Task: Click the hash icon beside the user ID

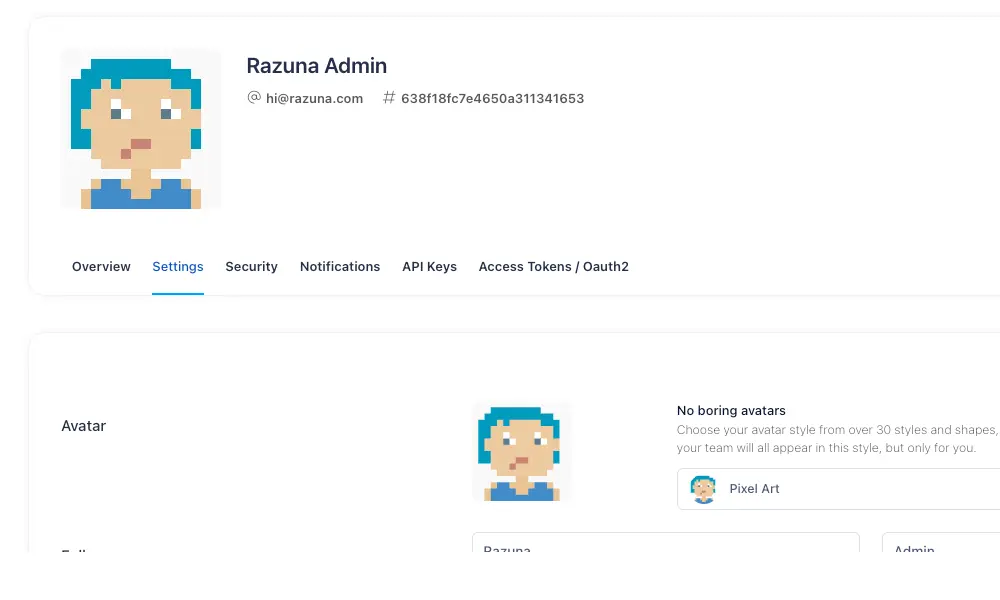Action: [389, 98]
